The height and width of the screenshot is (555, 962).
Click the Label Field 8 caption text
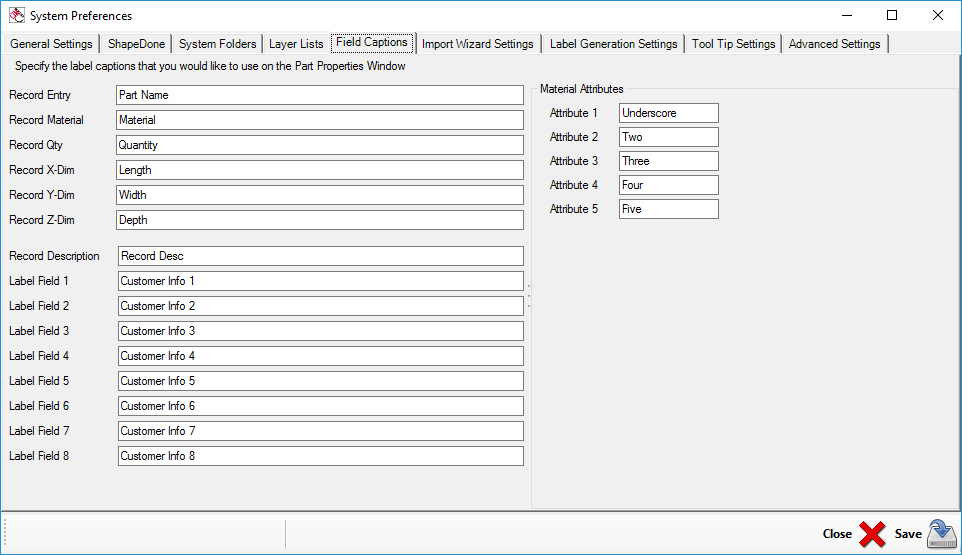(x=39, y=456)
